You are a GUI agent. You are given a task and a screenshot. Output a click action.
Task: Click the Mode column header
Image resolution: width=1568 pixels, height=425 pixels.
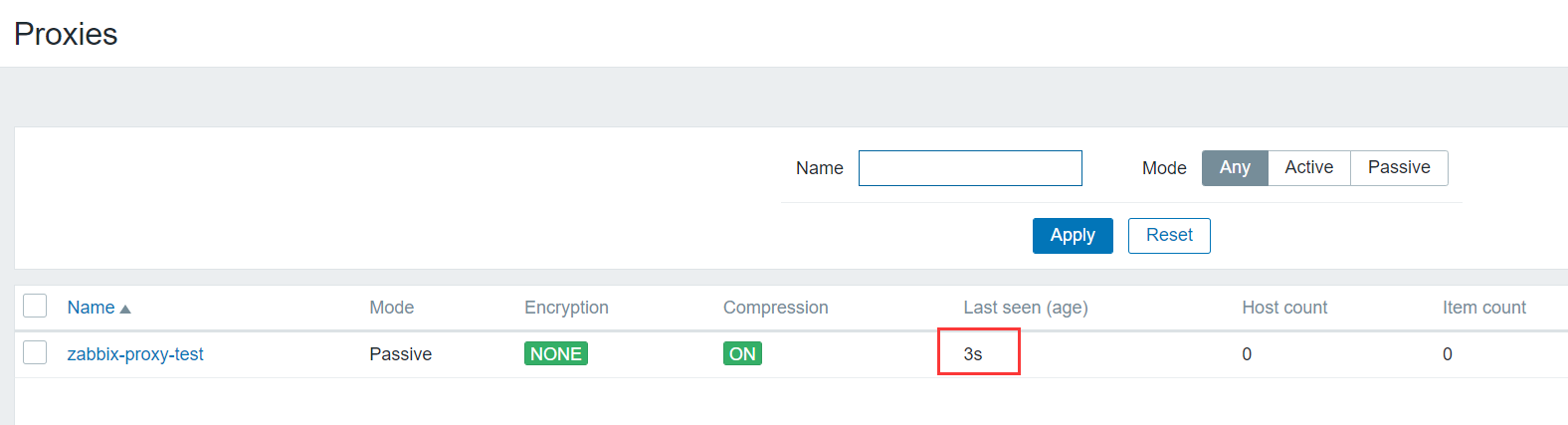[391, 308]
